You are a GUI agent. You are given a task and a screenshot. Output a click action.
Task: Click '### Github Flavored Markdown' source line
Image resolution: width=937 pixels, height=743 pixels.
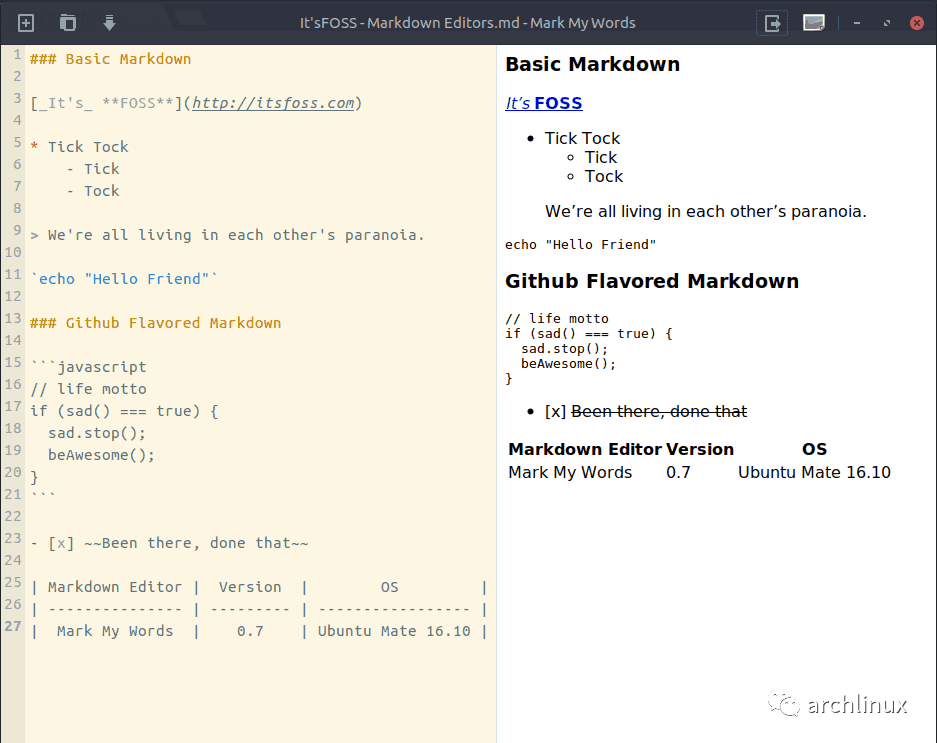[x=155, y=323]
